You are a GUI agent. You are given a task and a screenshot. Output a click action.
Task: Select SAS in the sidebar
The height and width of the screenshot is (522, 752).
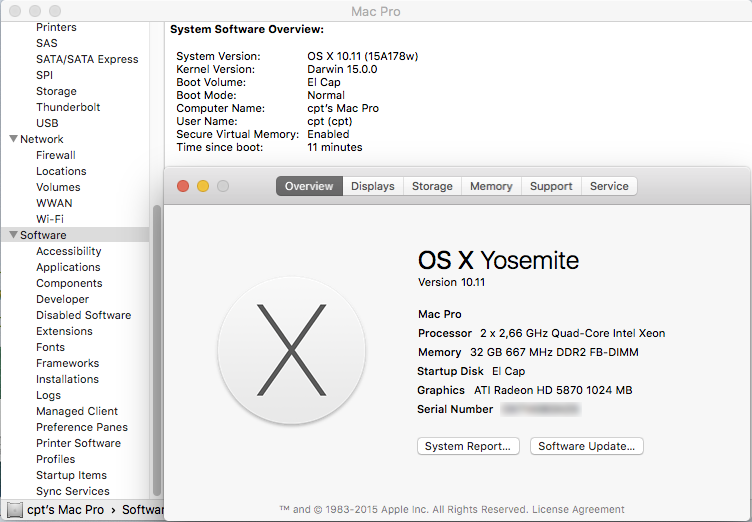coord(47,43)
